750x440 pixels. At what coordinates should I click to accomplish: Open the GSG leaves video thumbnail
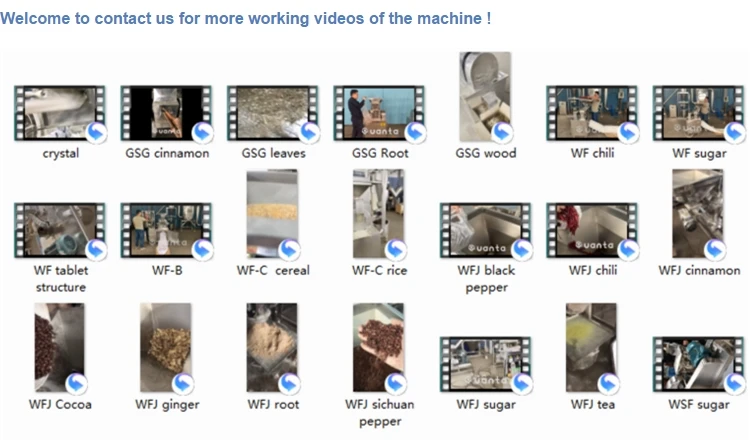273,113
